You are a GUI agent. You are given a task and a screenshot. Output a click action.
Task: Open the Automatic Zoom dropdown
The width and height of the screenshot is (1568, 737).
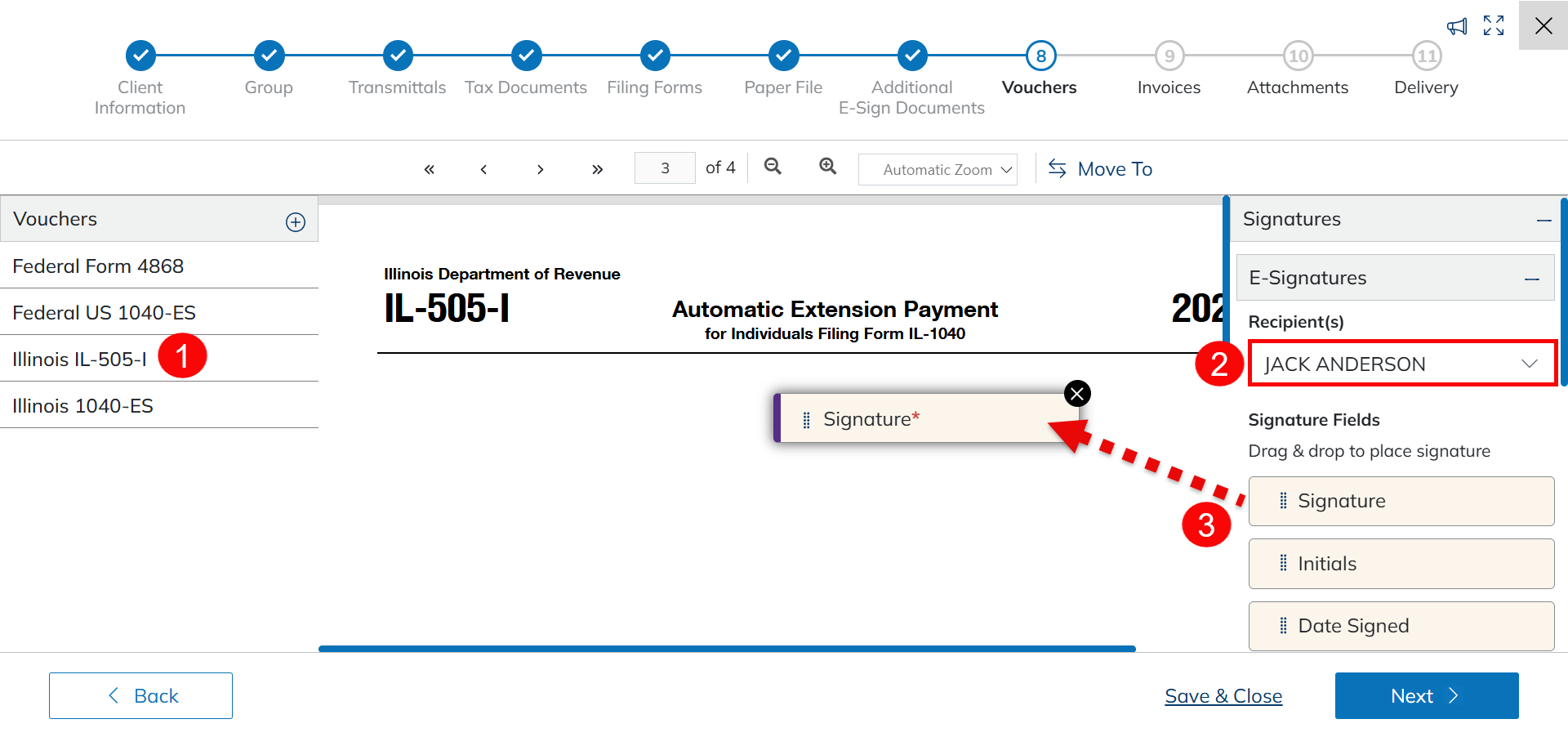coord(938,170)
